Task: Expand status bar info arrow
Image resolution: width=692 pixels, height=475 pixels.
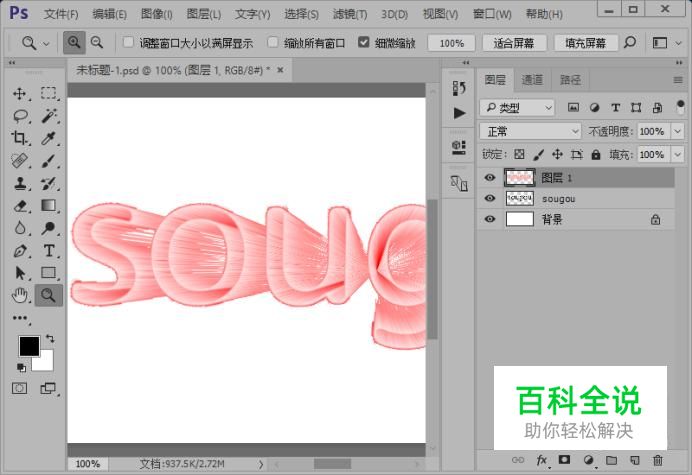Action: [261, 464]
